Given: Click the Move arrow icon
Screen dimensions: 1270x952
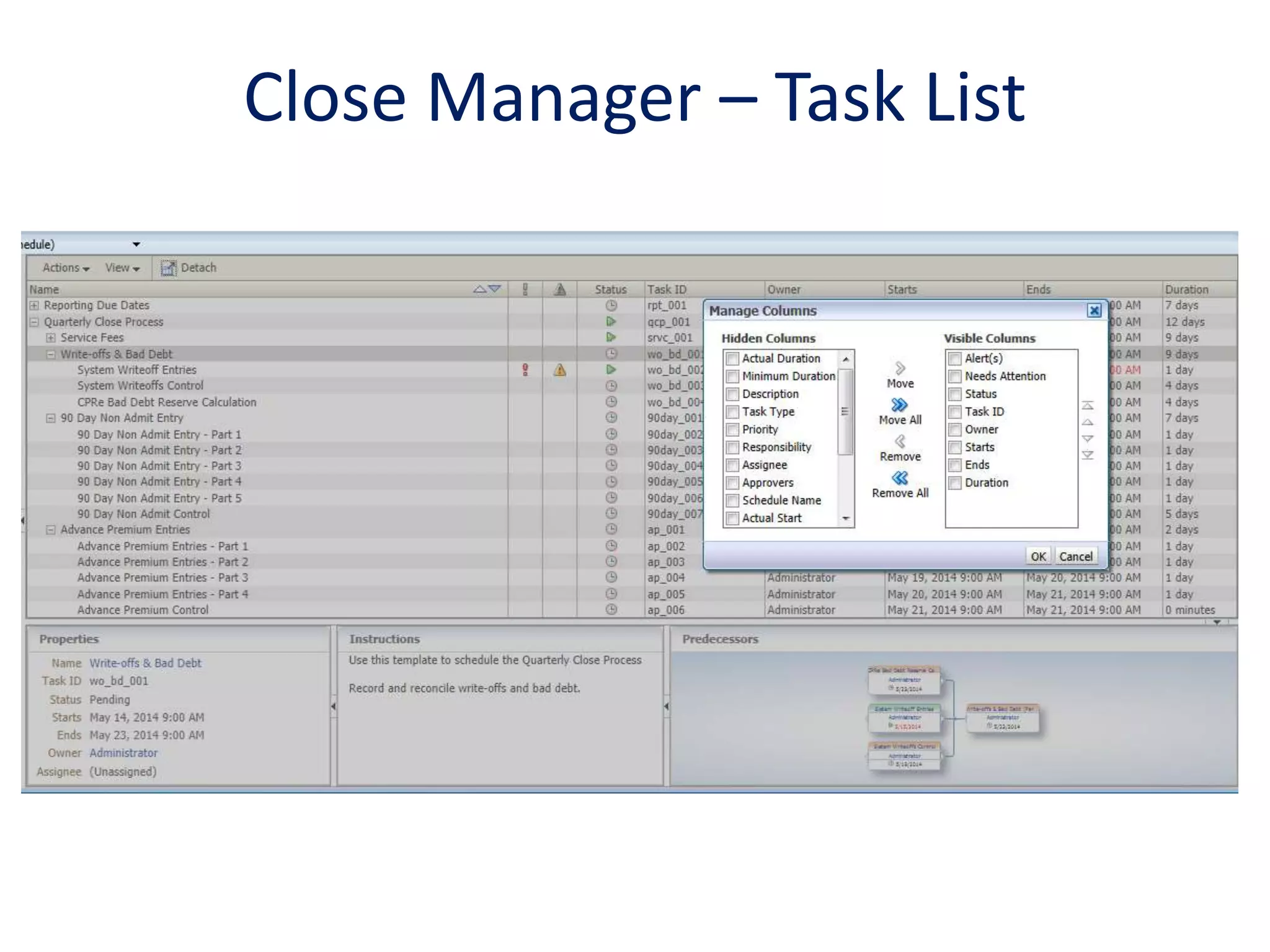Looking at the screenshot, I should click(x=900, y=368).
